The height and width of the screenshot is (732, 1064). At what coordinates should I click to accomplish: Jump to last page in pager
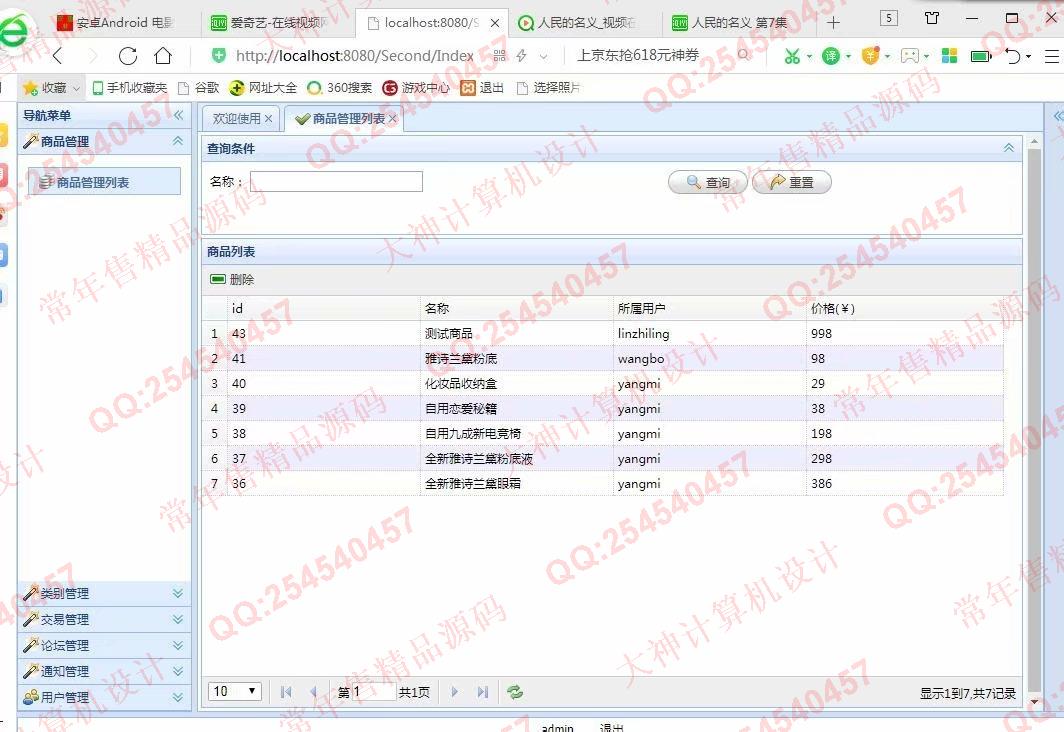point(483,692)
